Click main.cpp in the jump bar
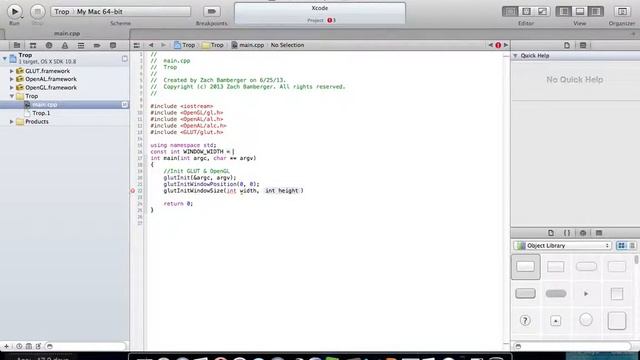The width and height of the screenshot is (640, 360). pos(248,45)
